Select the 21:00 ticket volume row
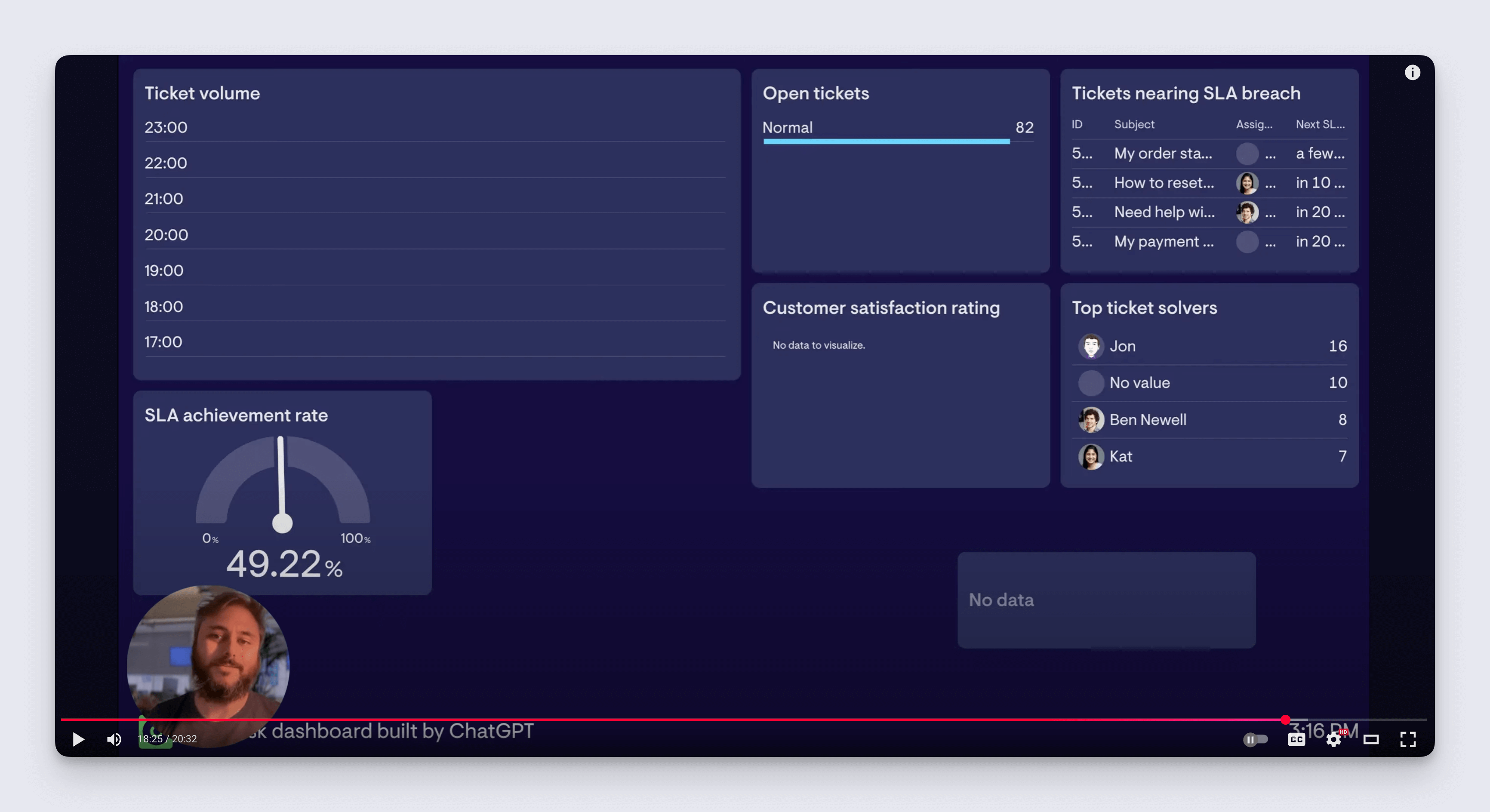 (434, 199)
